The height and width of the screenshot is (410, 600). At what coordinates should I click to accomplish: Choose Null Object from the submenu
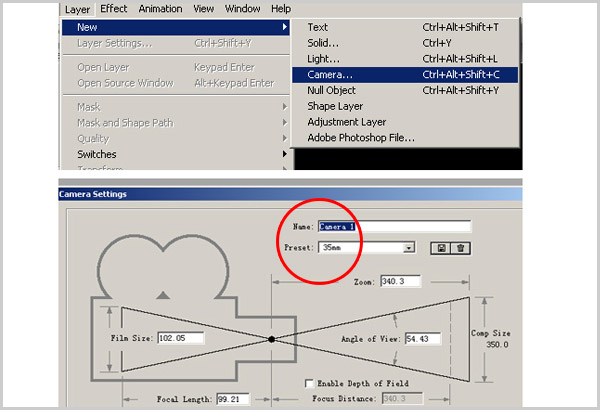(x=405, y=90)
